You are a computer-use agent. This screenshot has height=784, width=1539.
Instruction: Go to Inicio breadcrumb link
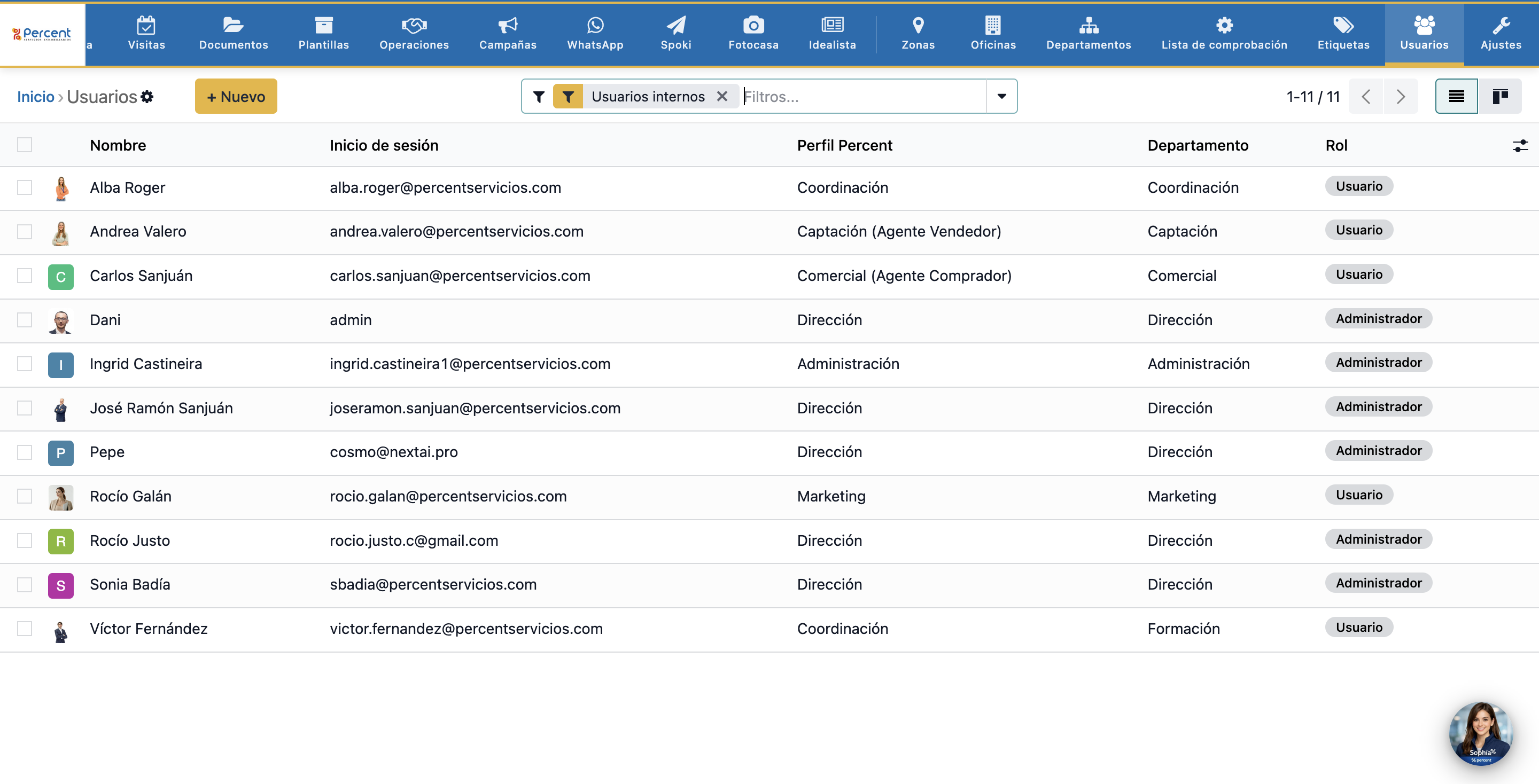coord(35,97)
